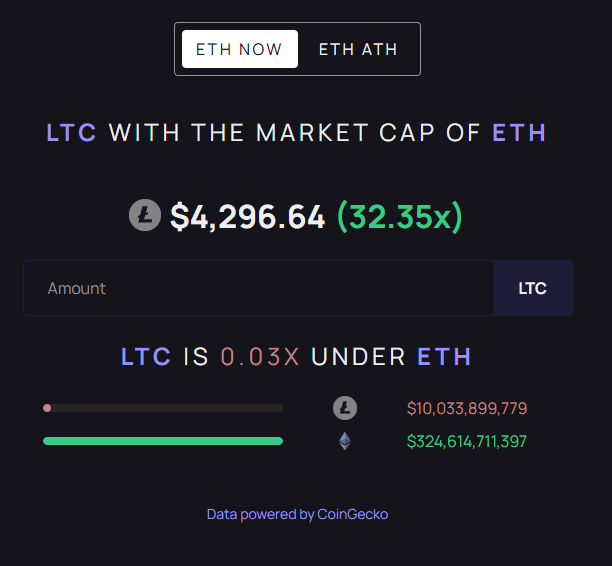Click the green ETH market cap bar
This screenshot has height=566, width=612.
(x=163, y=441)
